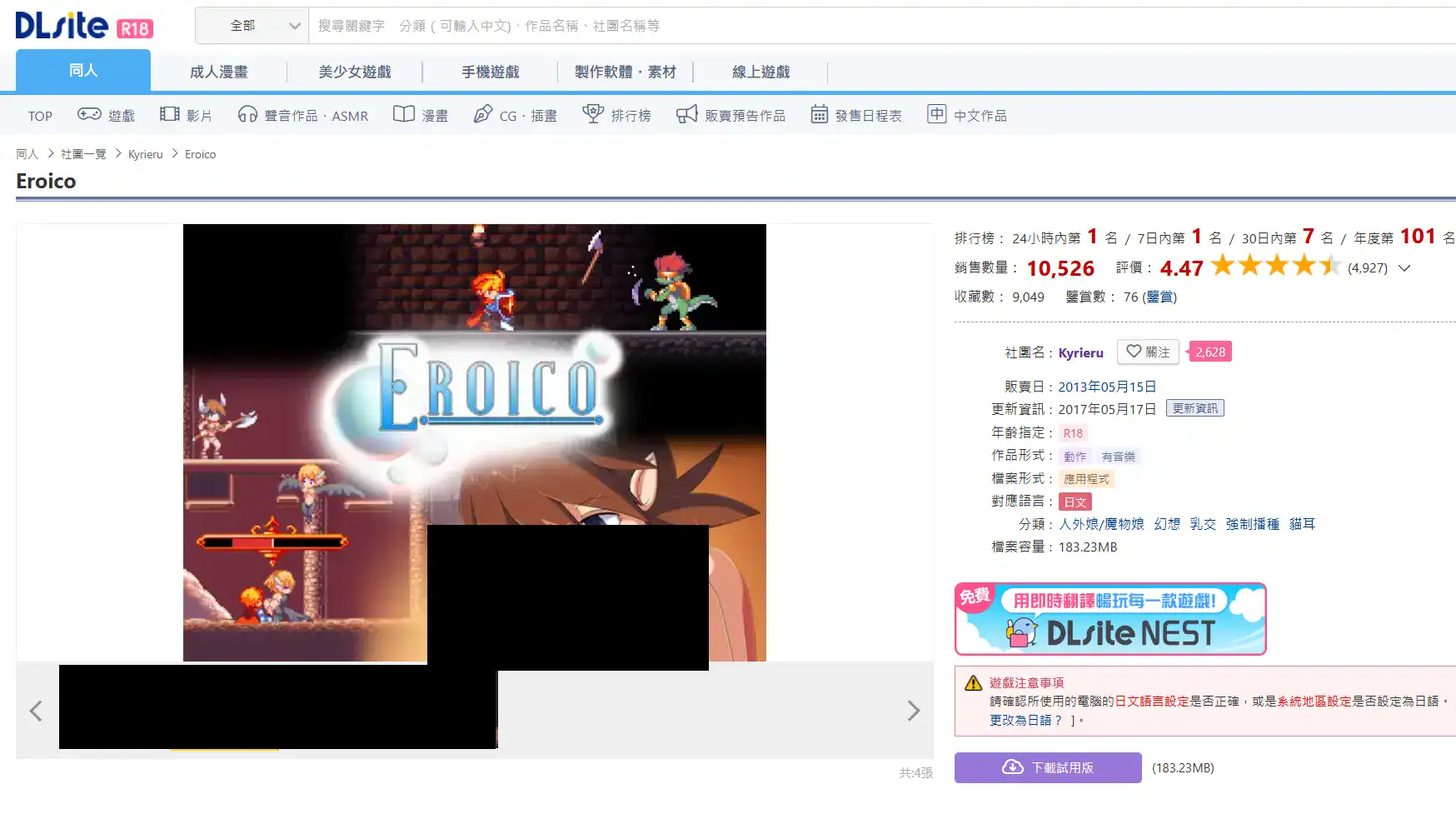Viewport: 1456px width, 819px height.
Task: Open the 貓耳 genre link
Action: (1302, 524)
